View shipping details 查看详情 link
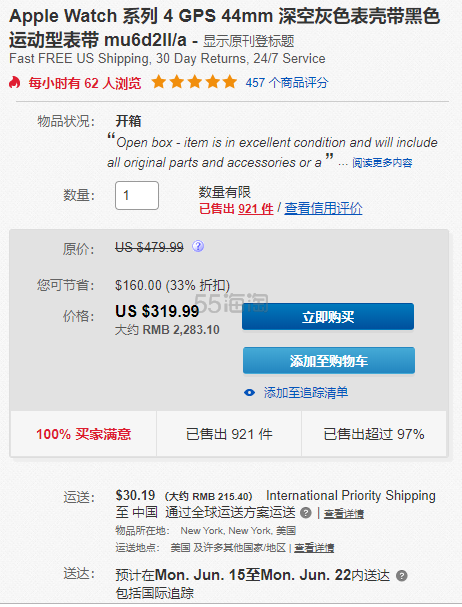Image resolution: width=462 pixels, height=607 pixels. [343, 514]
